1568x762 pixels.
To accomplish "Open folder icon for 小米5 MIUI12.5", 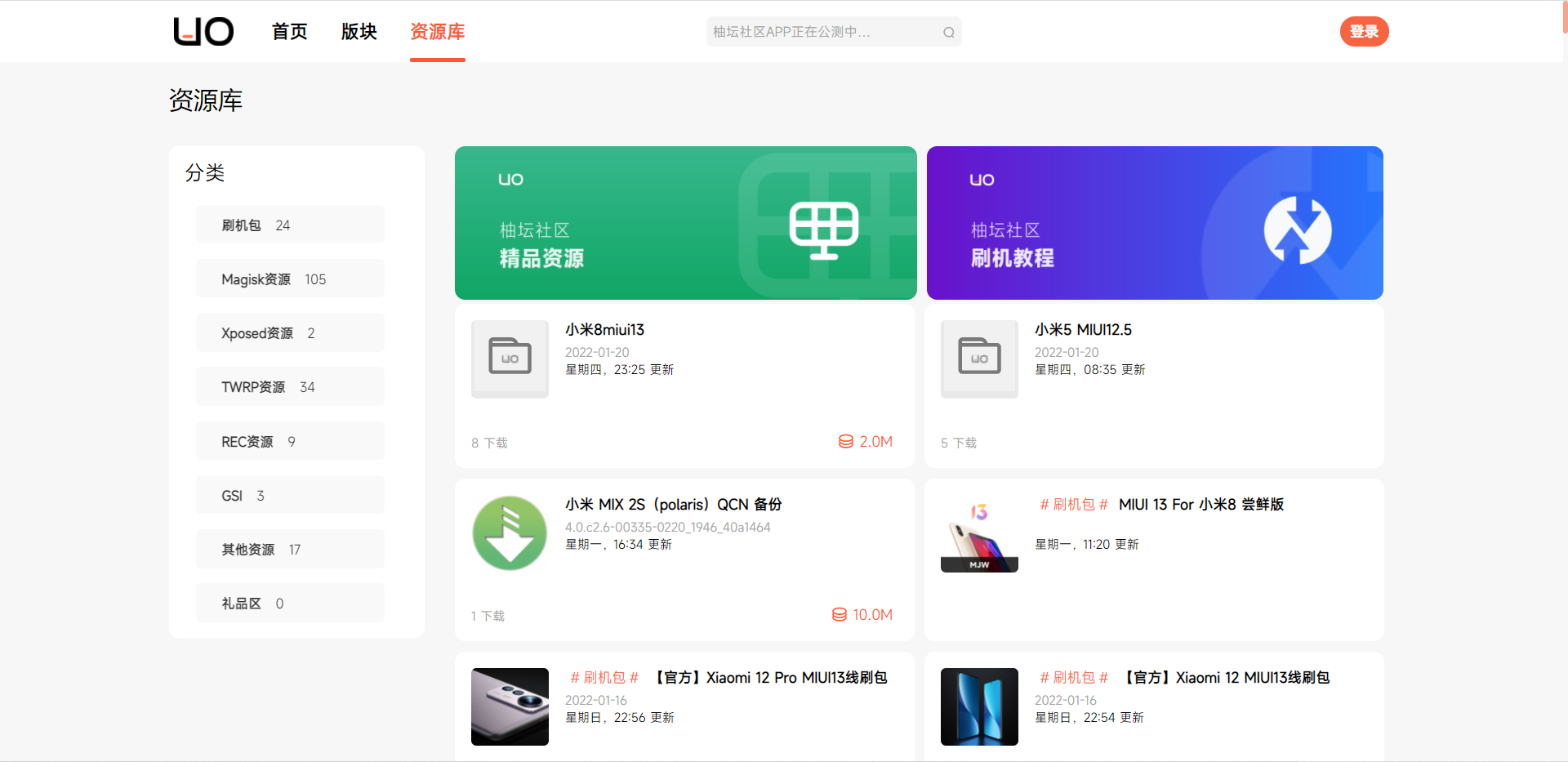I will pyautogui.click(x=979, y=359).
